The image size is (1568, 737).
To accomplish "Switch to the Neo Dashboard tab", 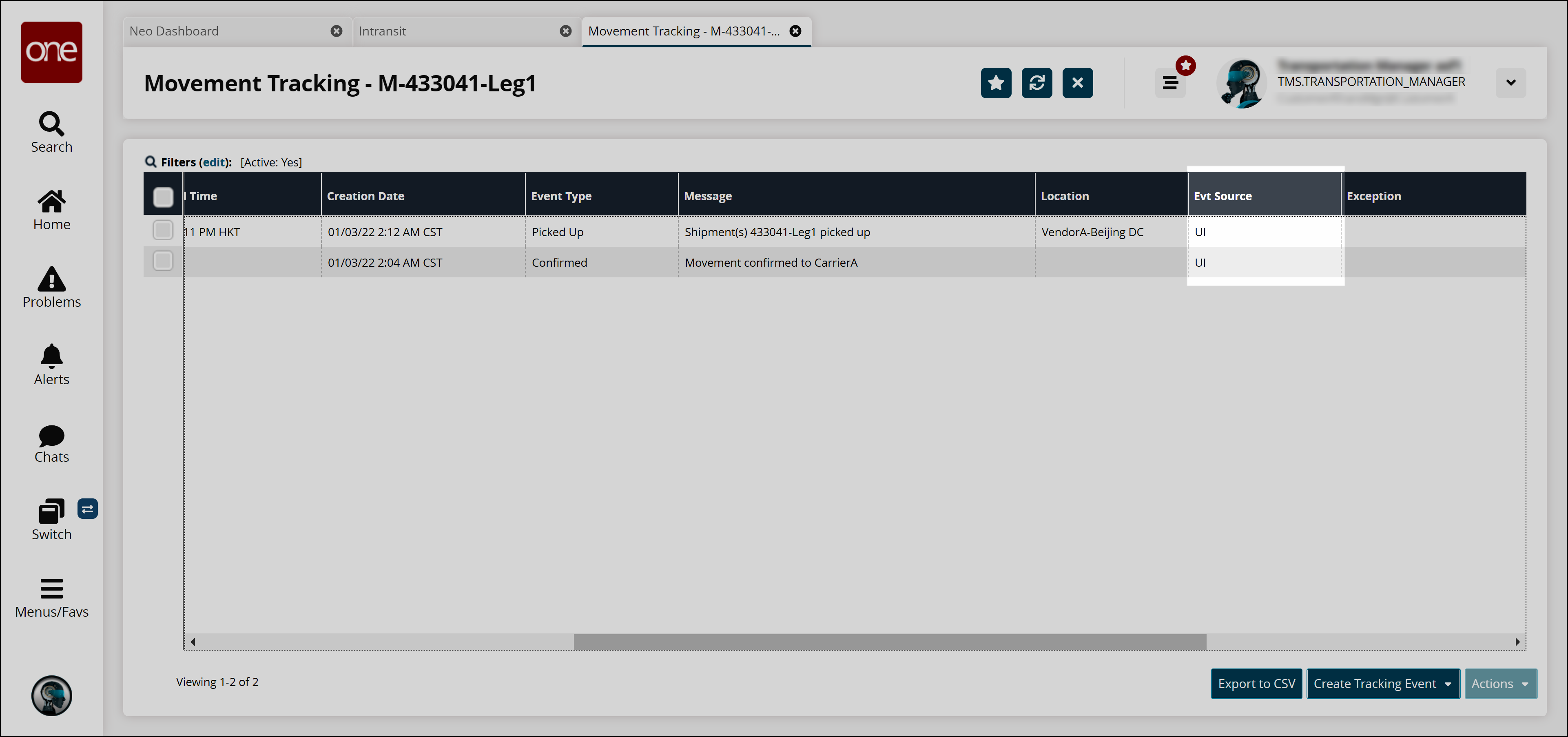I will (x=174, y=31).
